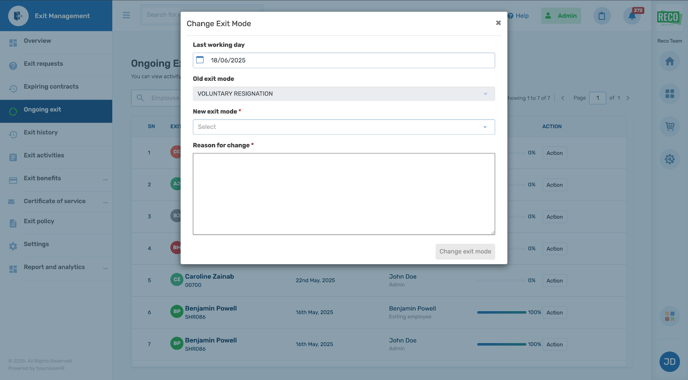Expand the Exit benefits submenu

105,179
